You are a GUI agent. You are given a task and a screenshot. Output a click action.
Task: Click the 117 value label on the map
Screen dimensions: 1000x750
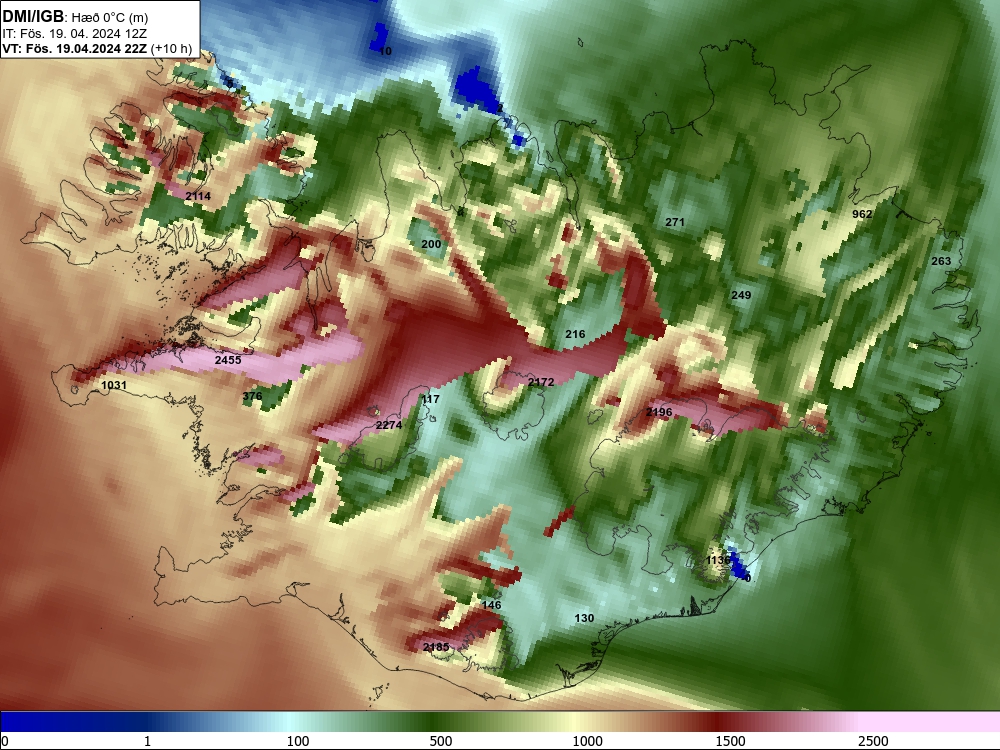tap(430, 399)
